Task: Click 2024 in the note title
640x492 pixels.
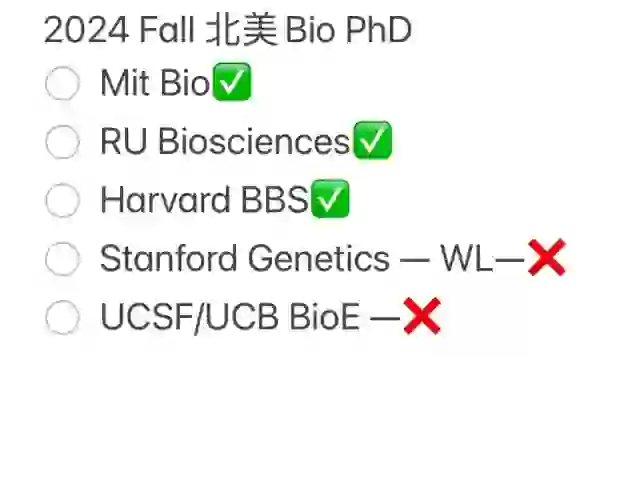Action: [x=87, y=30]
